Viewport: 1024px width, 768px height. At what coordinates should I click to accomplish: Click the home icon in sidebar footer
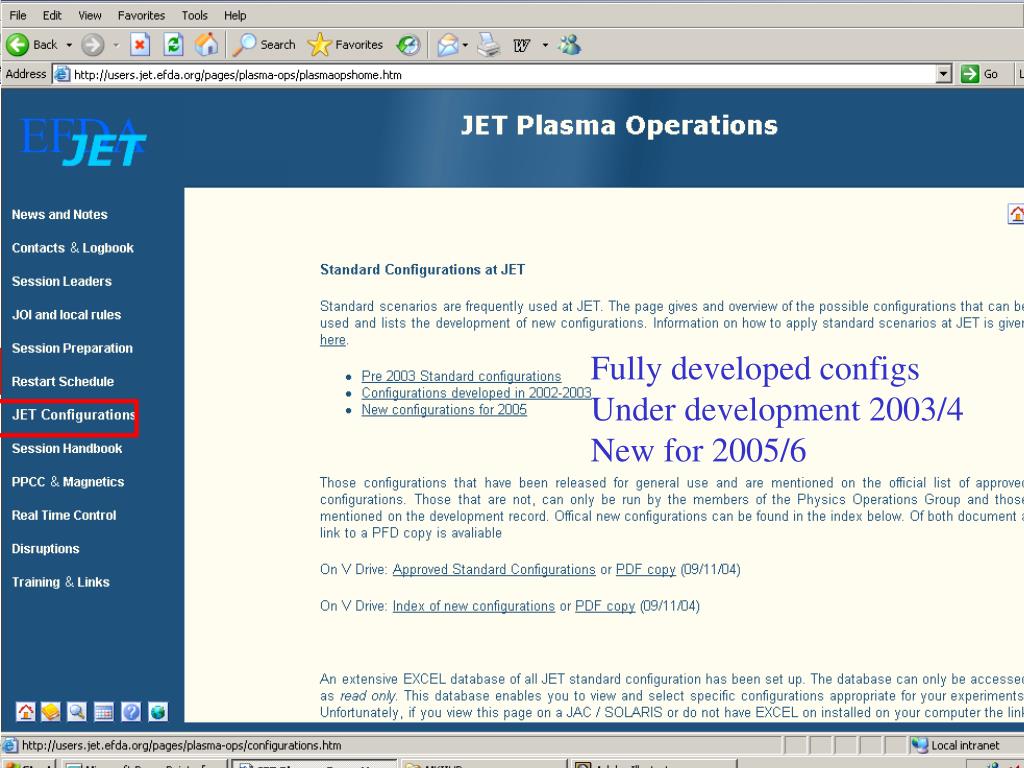[x=25, y=711]
